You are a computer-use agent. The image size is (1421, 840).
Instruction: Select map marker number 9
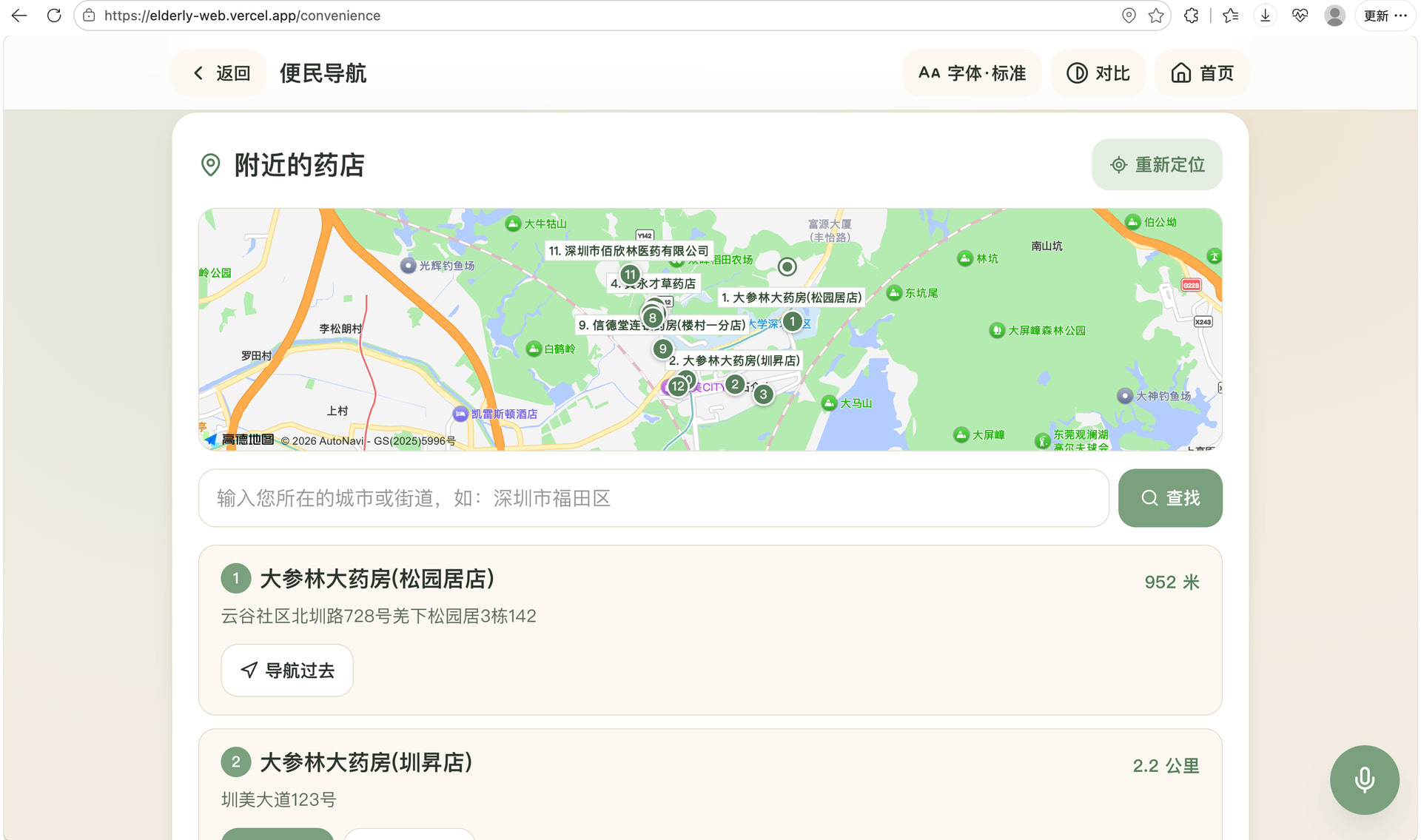pyautogui.click(x=662, y=349)
